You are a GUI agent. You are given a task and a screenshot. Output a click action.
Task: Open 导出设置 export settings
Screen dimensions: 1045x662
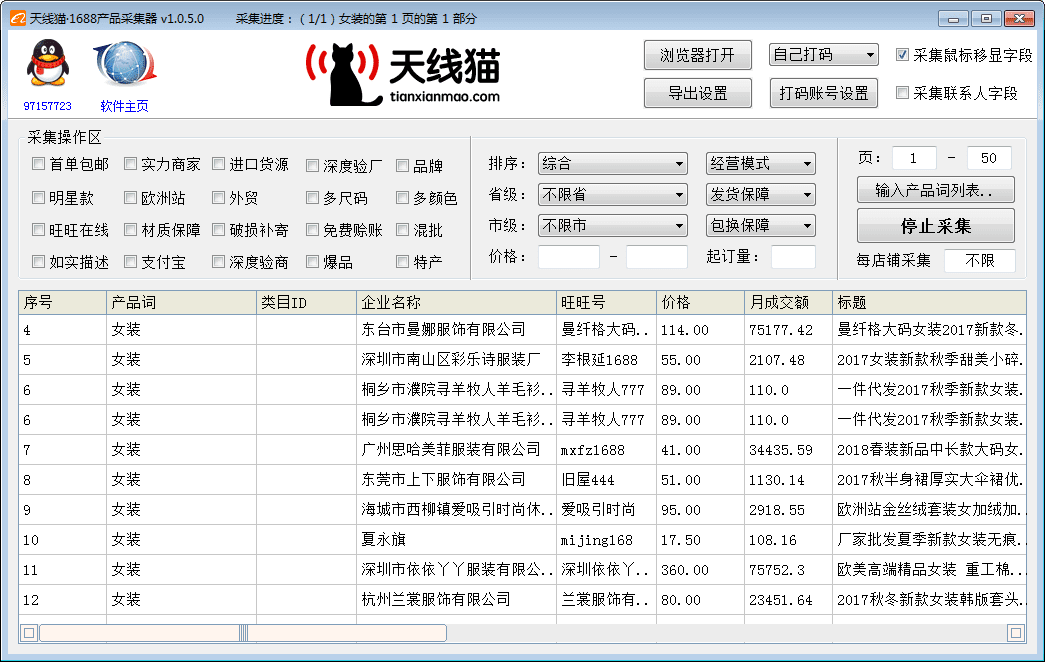point(698,93)
